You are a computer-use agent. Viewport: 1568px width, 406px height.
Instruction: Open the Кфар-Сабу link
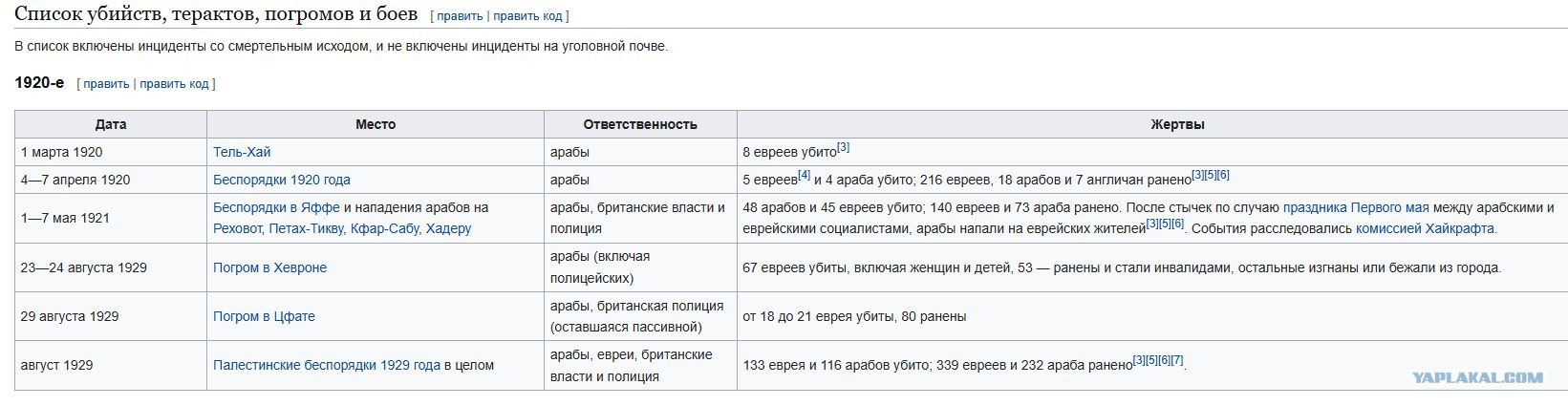point(384,228)
